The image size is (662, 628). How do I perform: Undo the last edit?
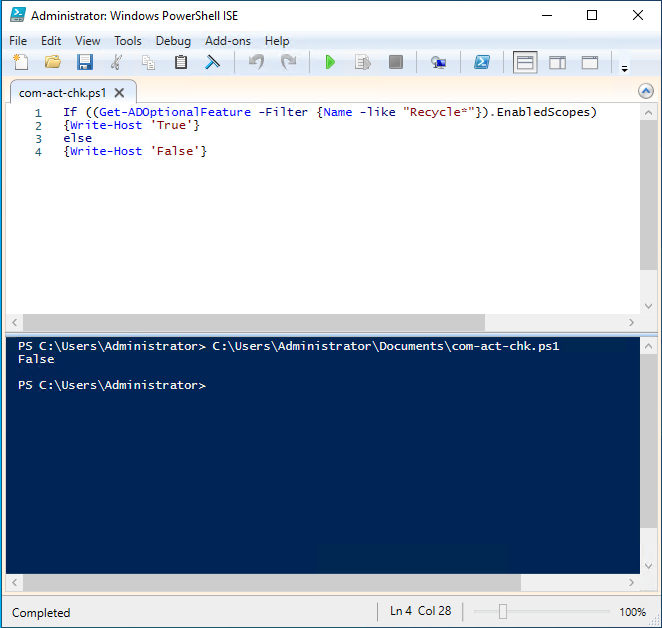click(256, 63)
